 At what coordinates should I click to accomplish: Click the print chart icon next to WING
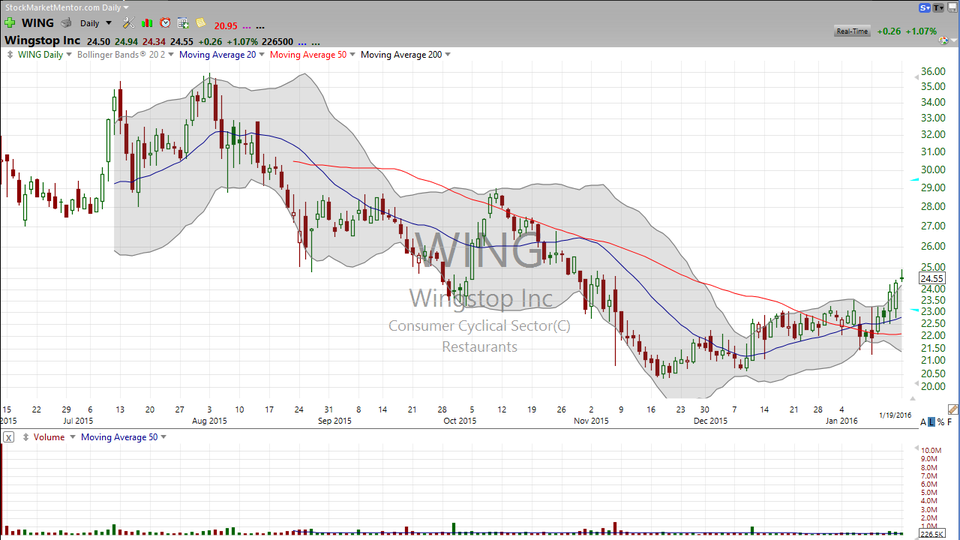pos(66,23)
